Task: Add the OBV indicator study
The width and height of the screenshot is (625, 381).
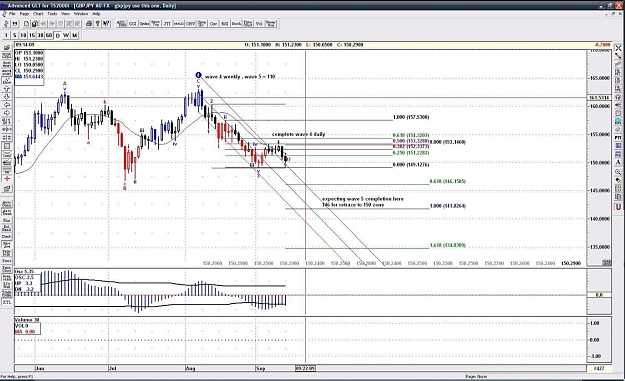Action: pos(190,24)
